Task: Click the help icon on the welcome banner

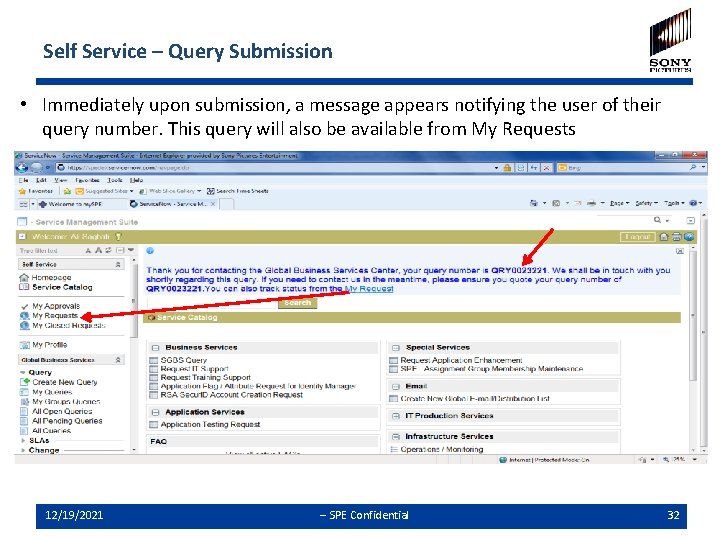Action: tap(689, 237)
